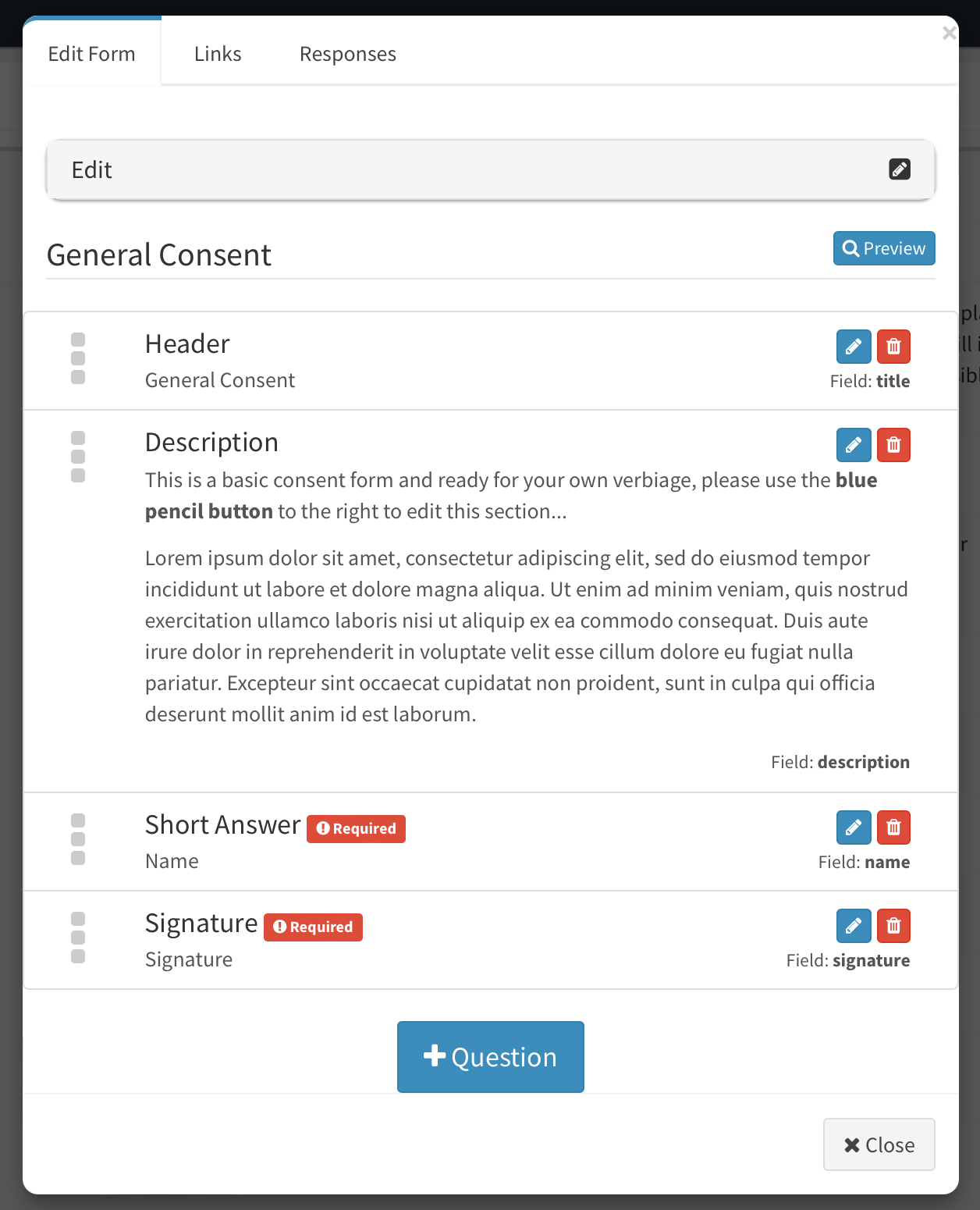Screen dimensions: 980x1210
Task: Switch to the Links tab
Action: pos(218,54)
